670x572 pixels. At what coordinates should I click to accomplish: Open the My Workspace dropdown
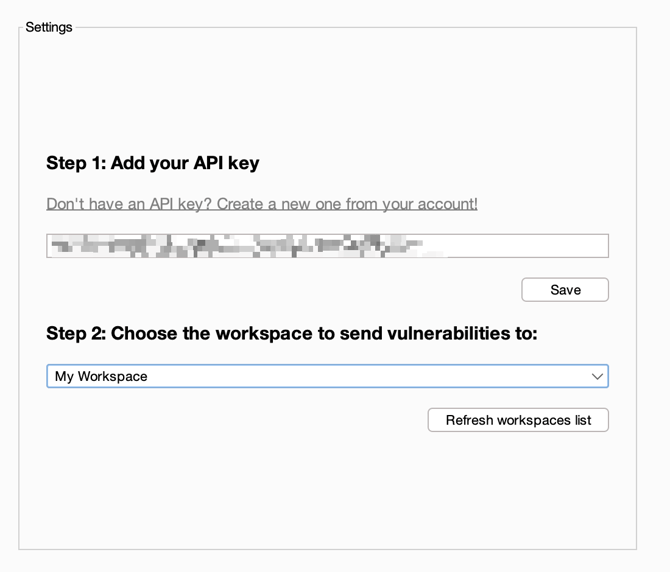[327, 376]
